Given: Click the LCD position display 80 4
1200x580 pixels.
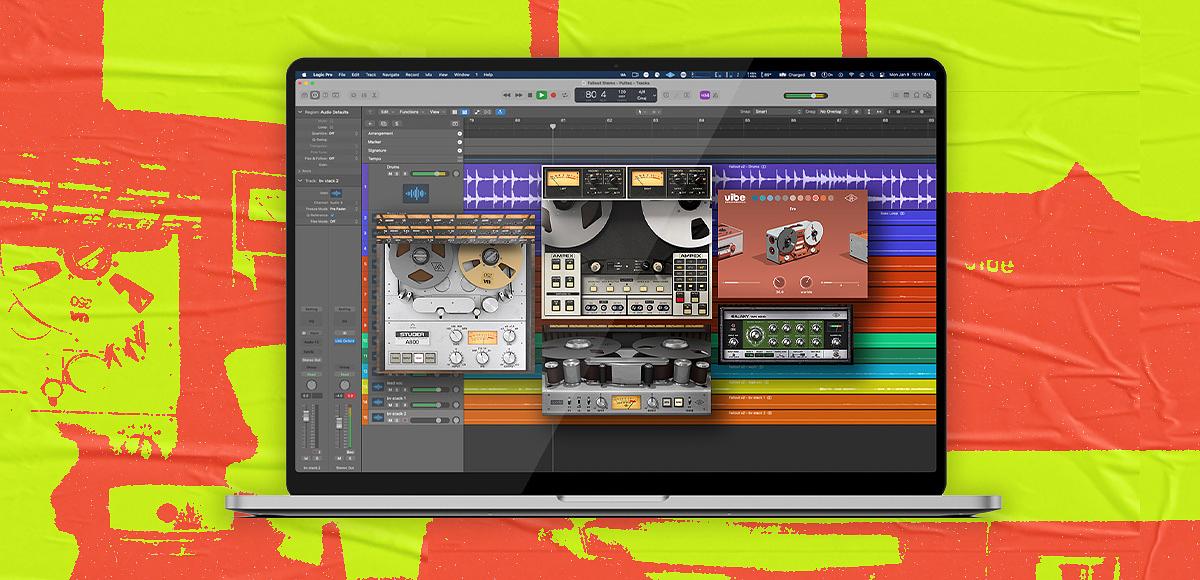Looking at the screenshot, I should coord(595,94).
